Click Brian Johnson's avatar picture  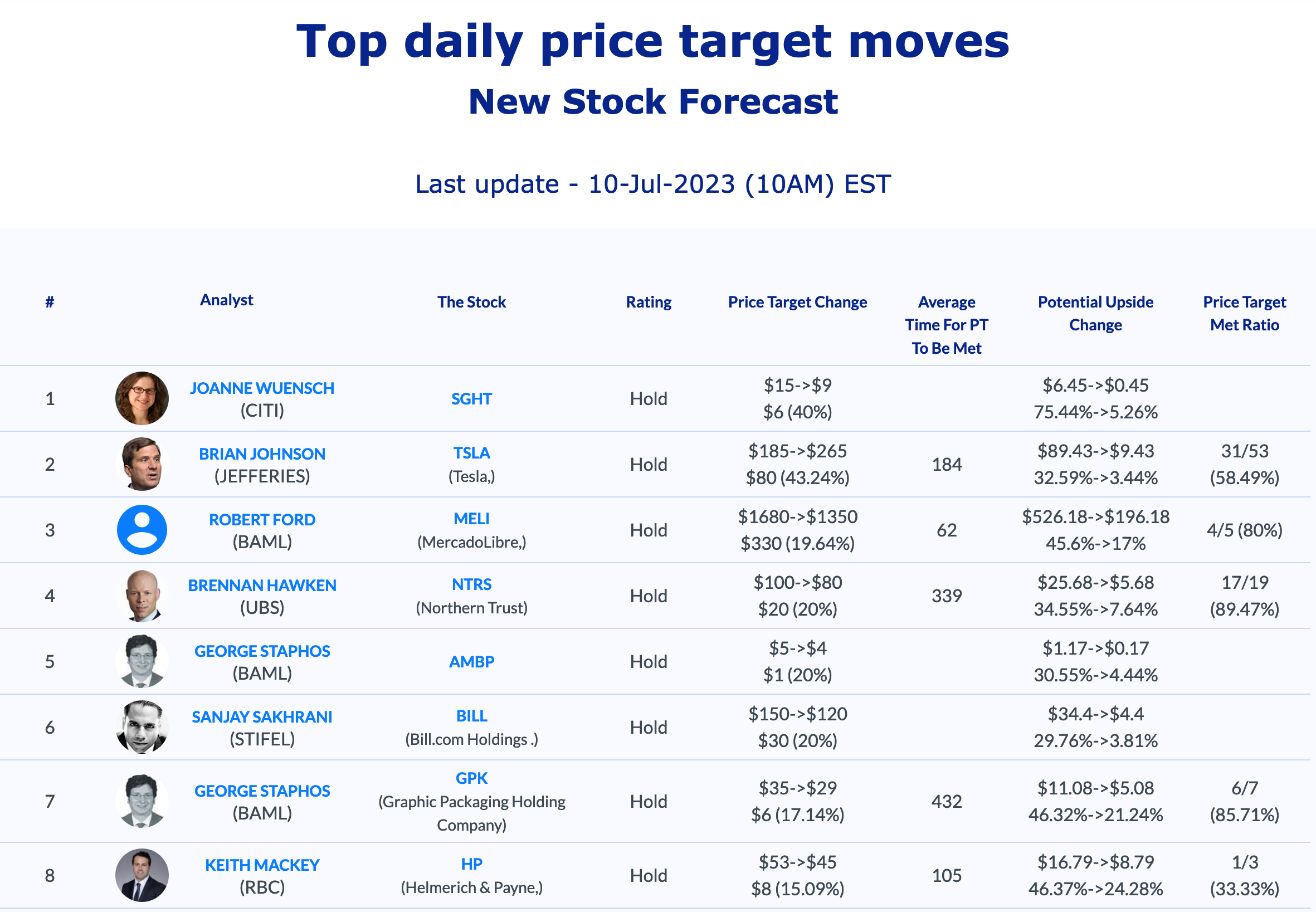(x=142, y=464)
